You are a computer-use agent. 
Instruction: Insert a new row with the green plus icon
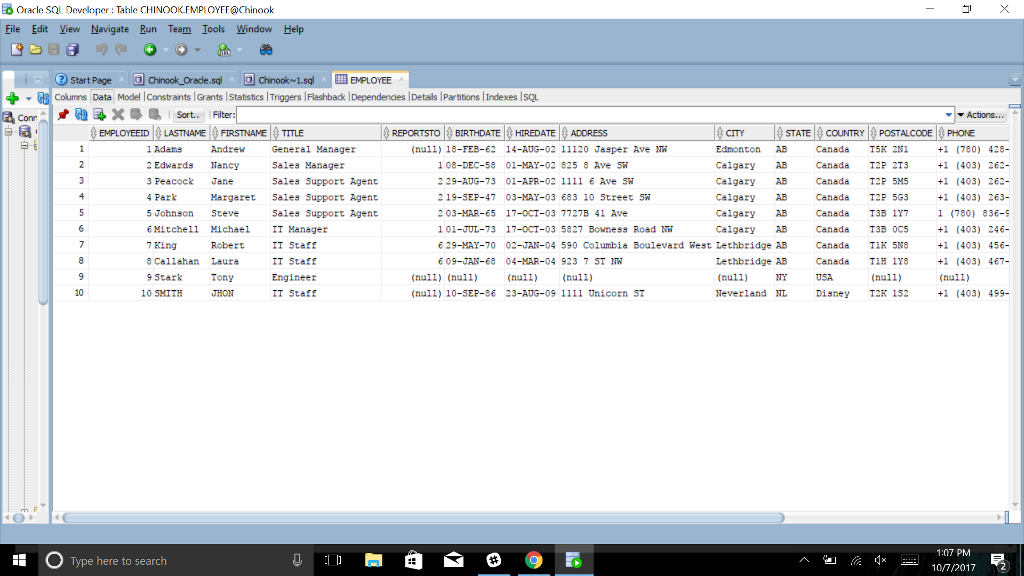pyautogui.click(x=99, y=114)
